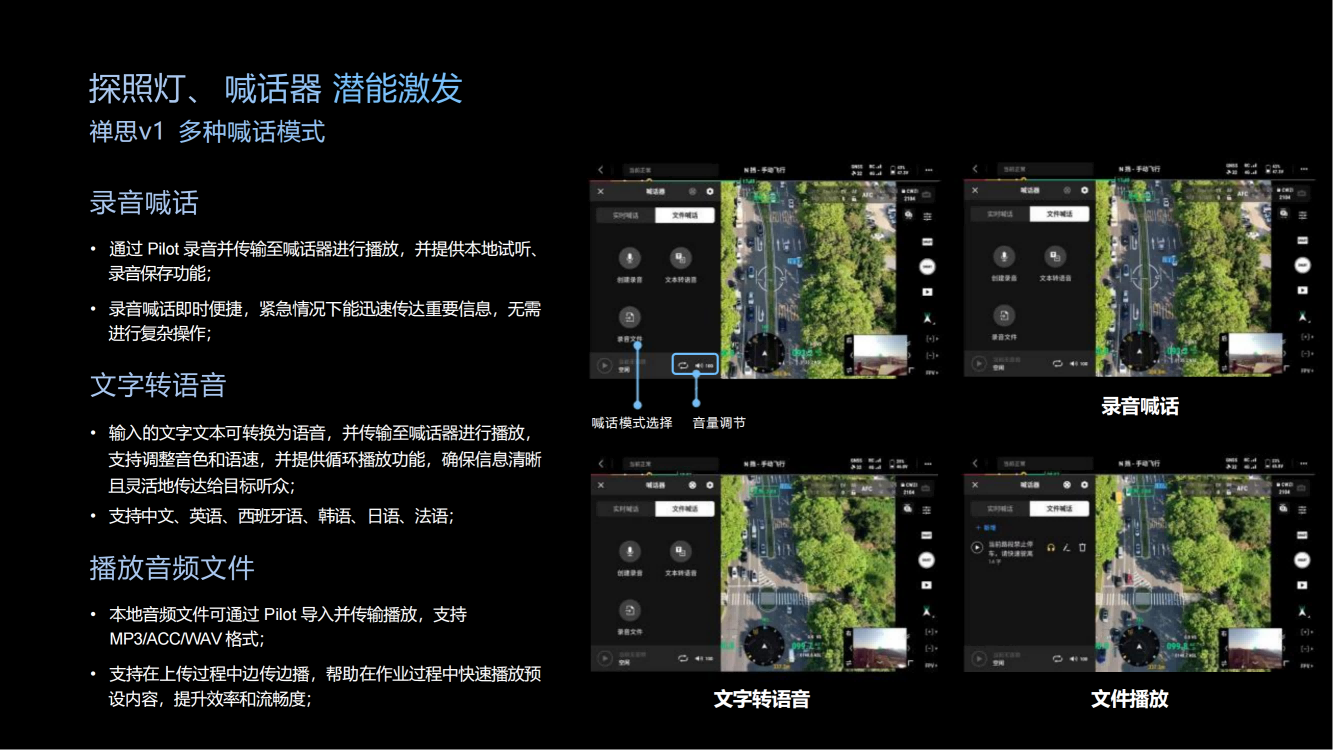Click pencil edit icon beside the audio entry
This screenshot has width=1333, height=750.
[1066, 548]
